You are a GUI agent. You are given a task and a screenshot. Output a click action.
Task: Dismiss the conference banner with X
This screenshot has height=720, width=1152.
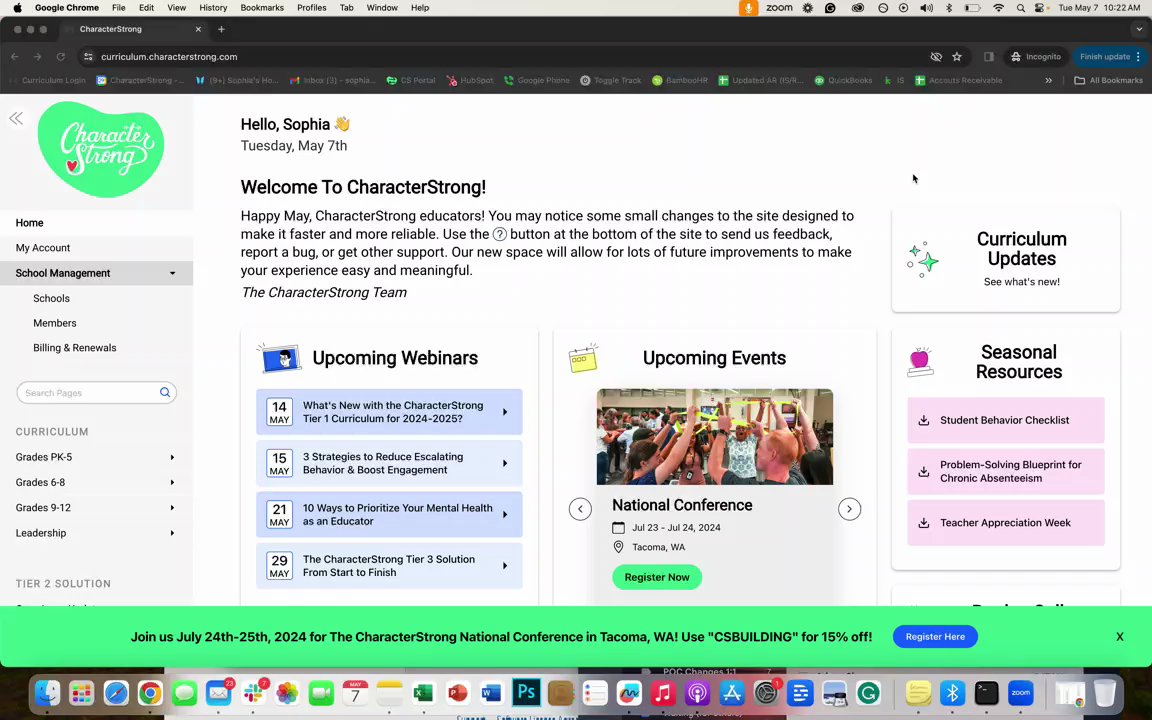pos(1119,637)
